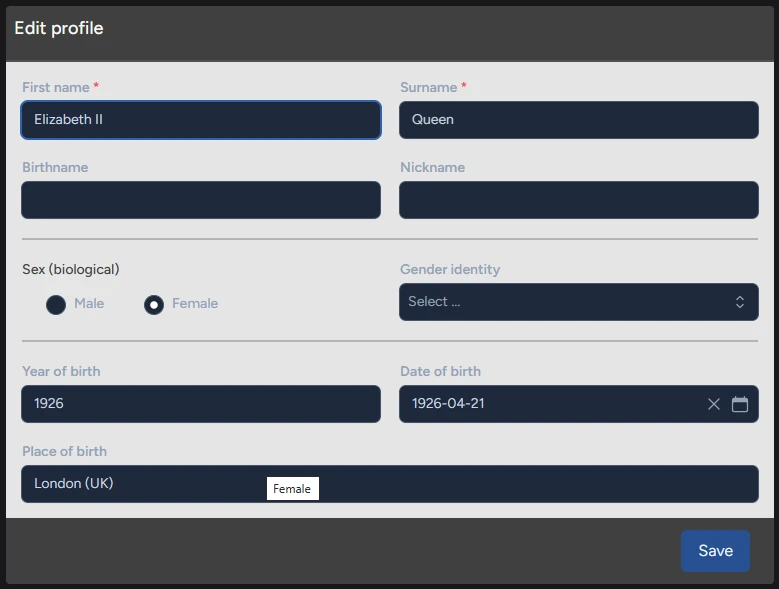Click the Surname label

(428, 87)
